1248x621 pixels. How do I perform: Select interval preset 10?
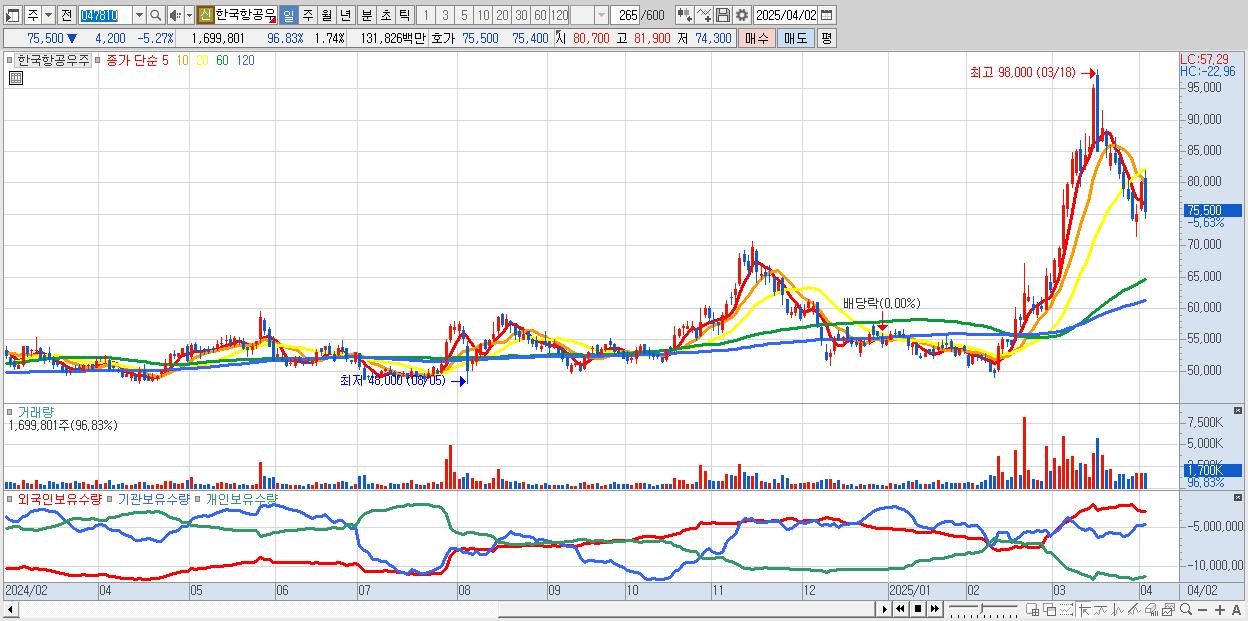pyautogui.click(x=483, y=15)
